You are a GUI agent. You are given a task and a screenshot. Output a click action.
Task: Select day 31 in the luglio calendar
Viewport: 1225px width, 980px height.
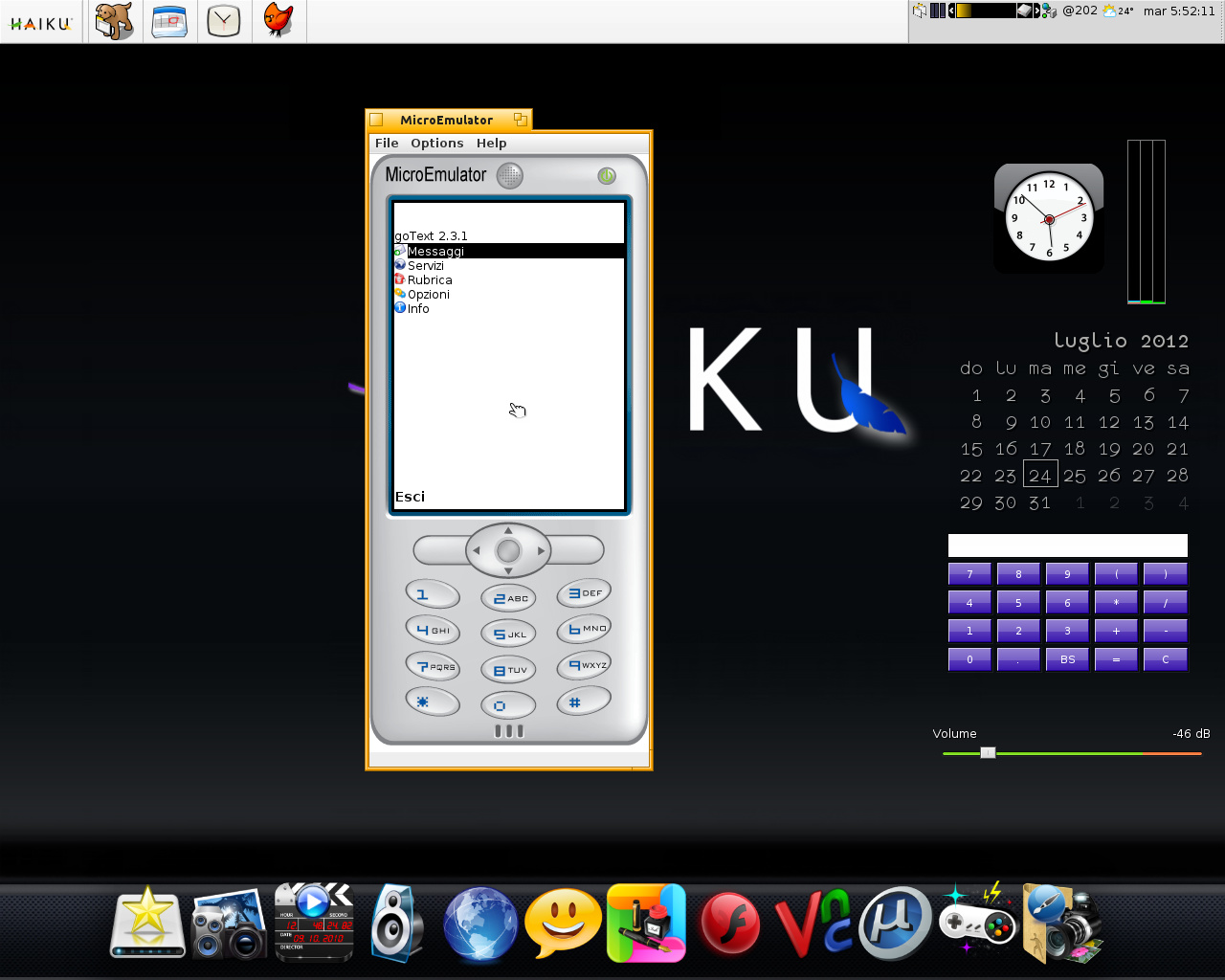tap(1040, 502)
